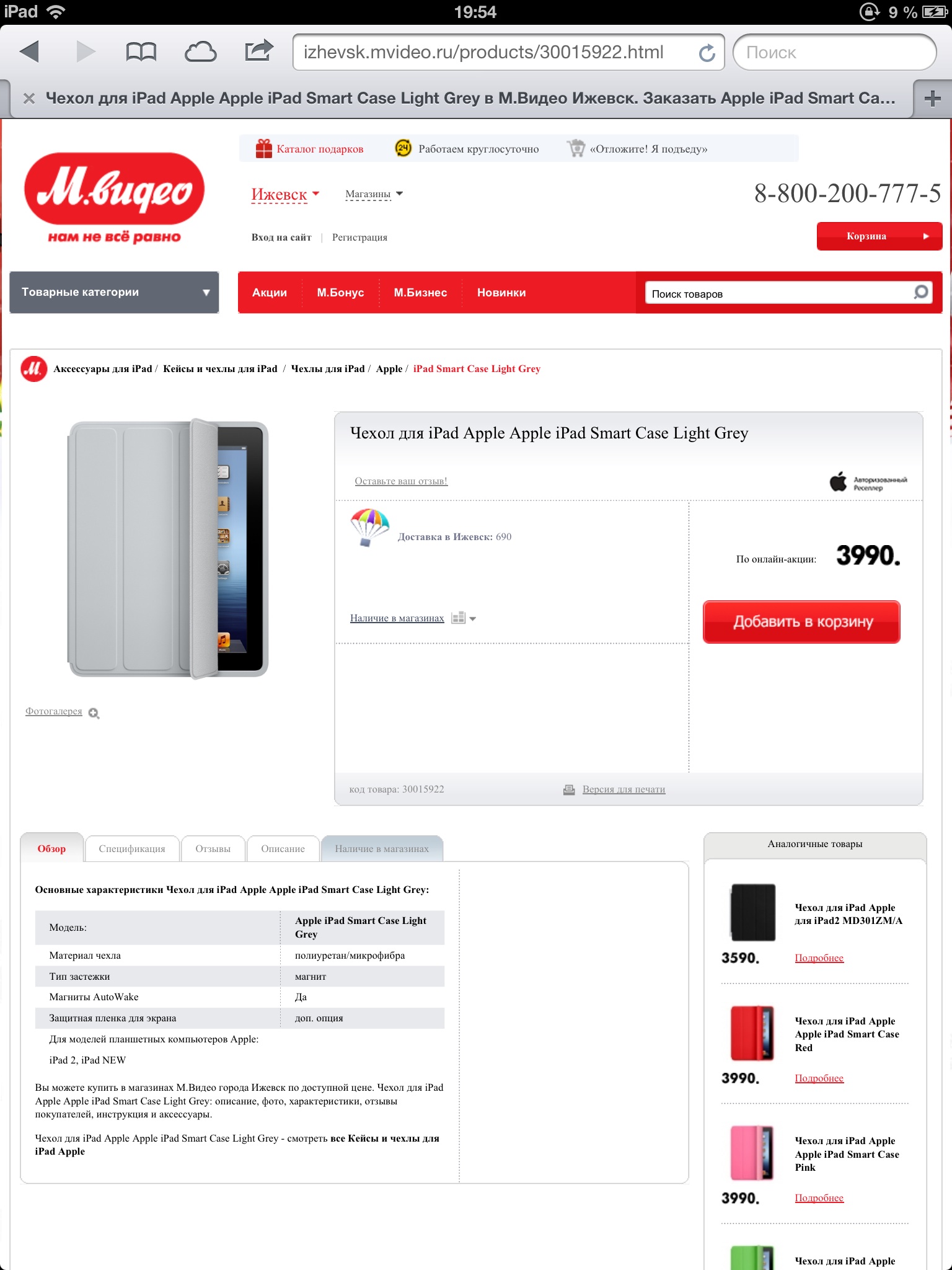Click the printer icon for print version
Screen dimensions: 952x1270
click(x=569, y=789)
